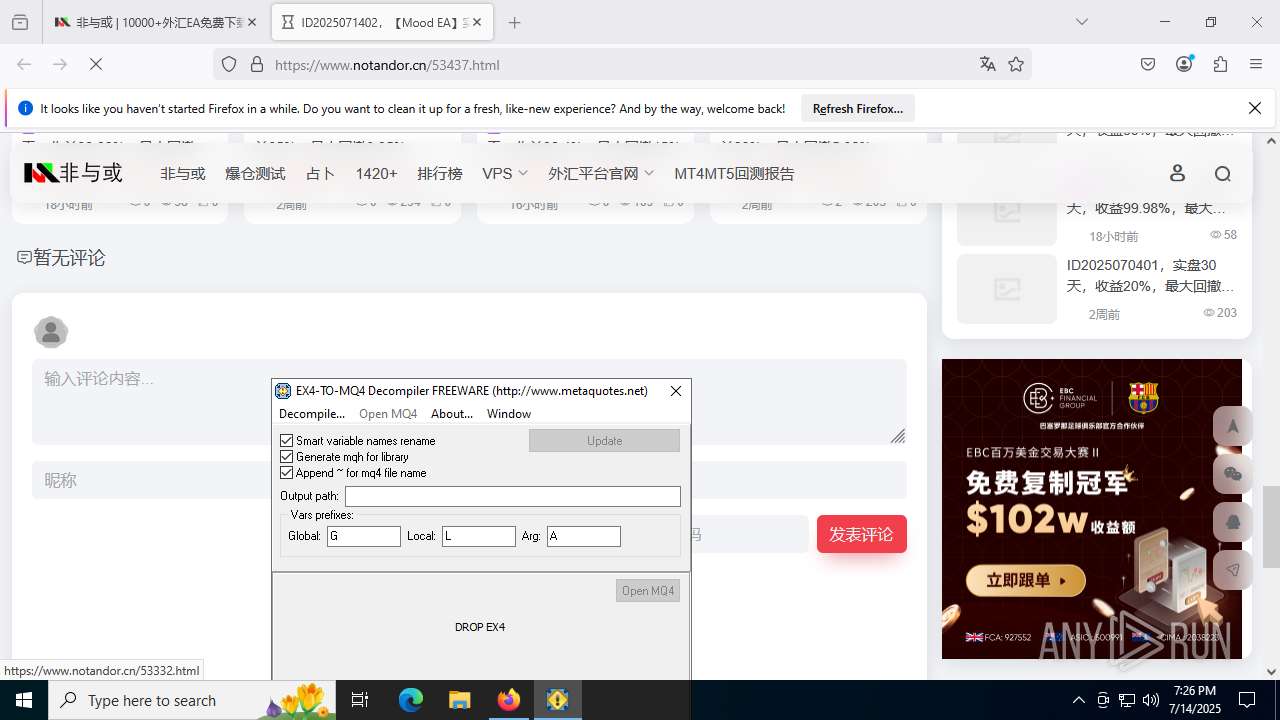
Task: Click the page vertical scrollbar thumb
Action: (x=1271, y=526)
